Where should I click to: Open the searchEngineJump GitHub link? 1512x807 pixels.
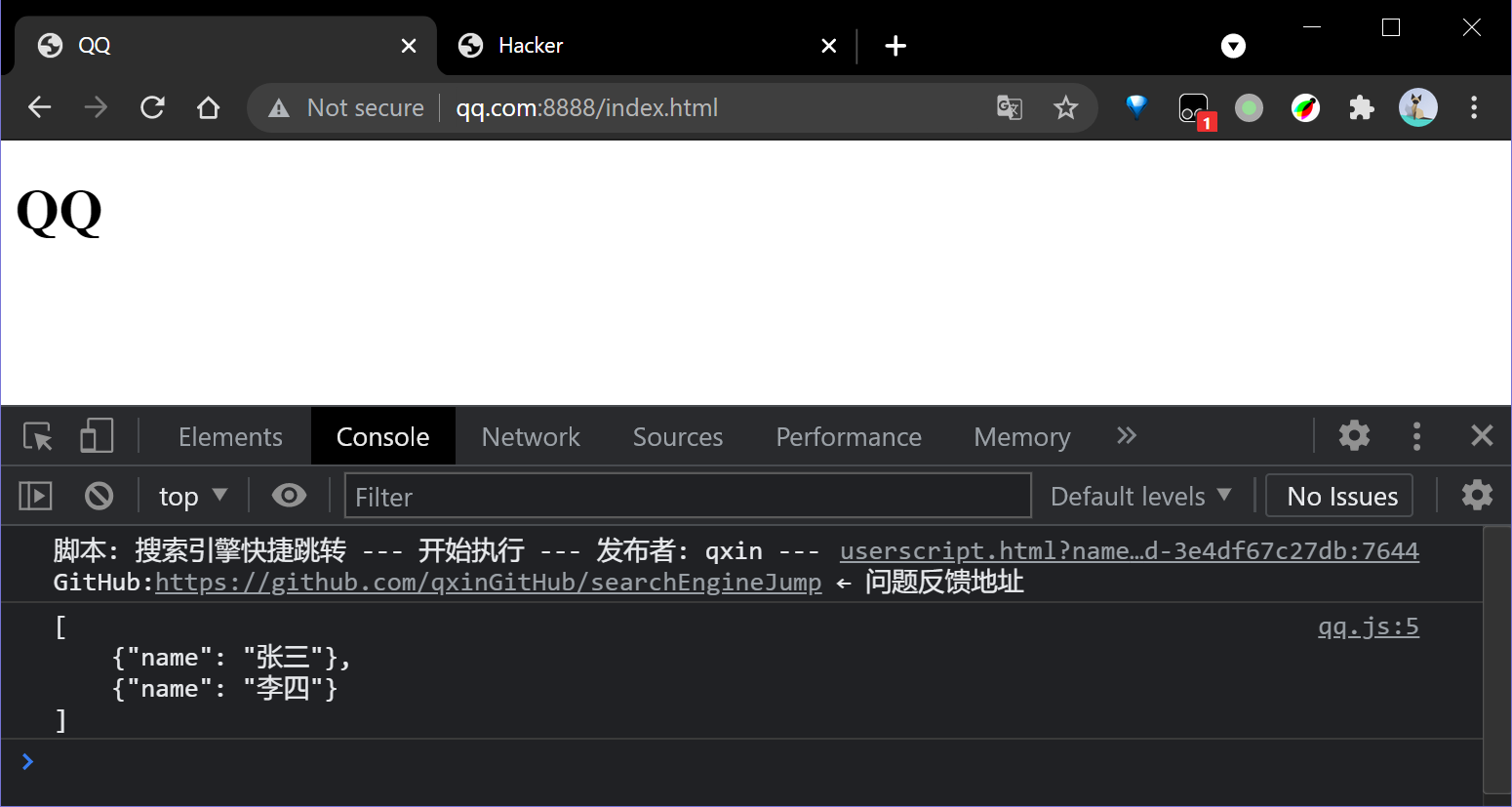click(x=489, y=583)
